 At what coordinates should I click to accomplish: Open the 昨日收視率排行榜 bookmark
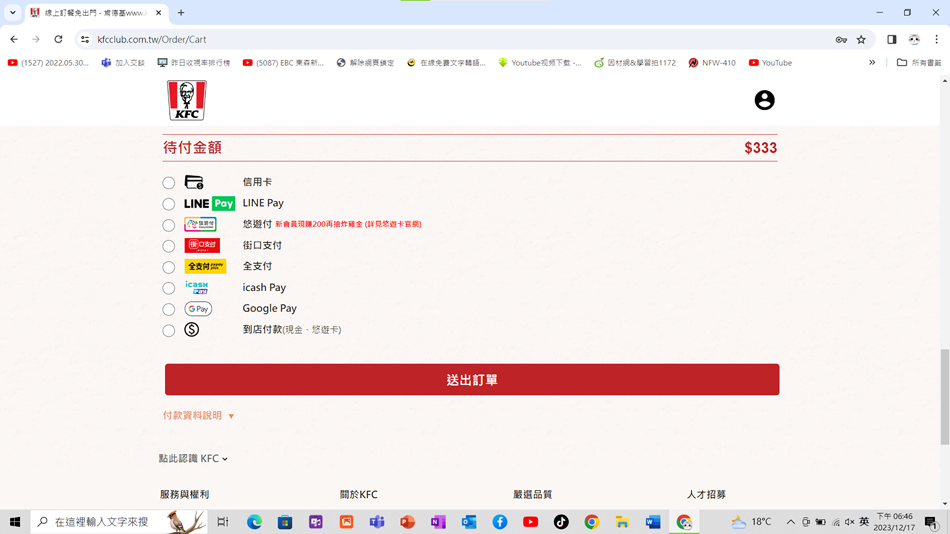point(194,62)
